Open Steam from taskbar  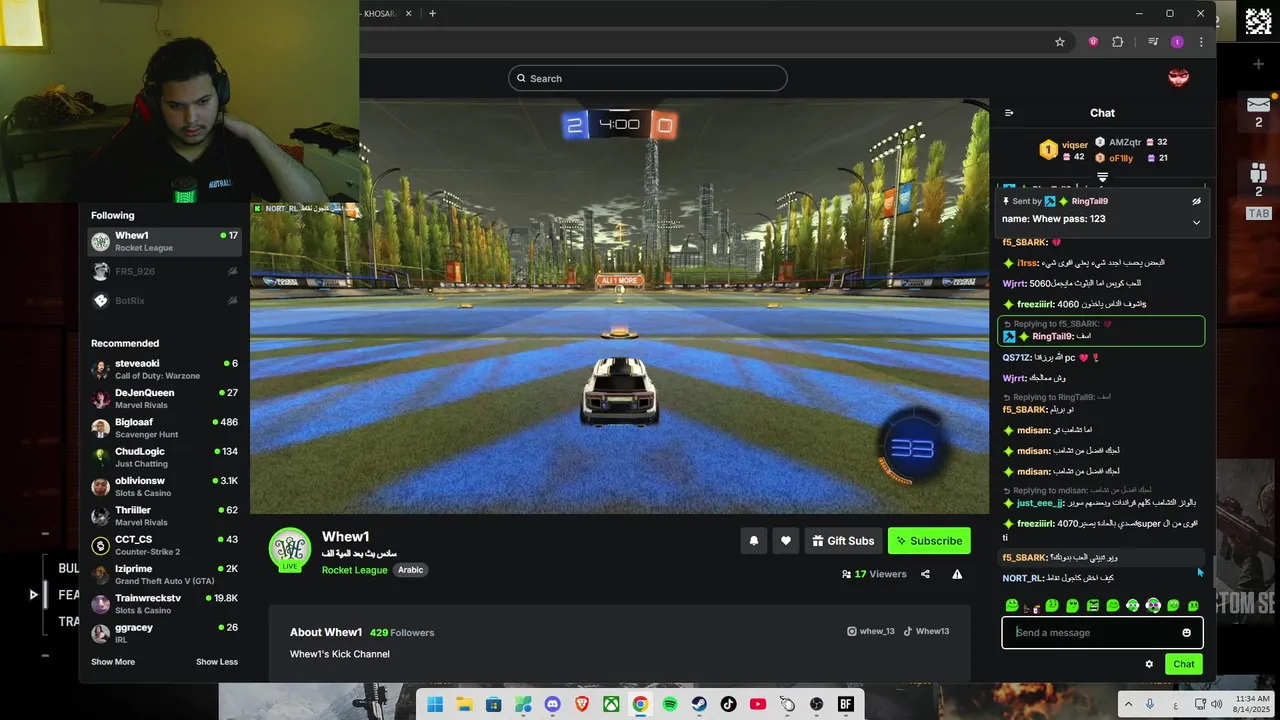tap(699, 705)
